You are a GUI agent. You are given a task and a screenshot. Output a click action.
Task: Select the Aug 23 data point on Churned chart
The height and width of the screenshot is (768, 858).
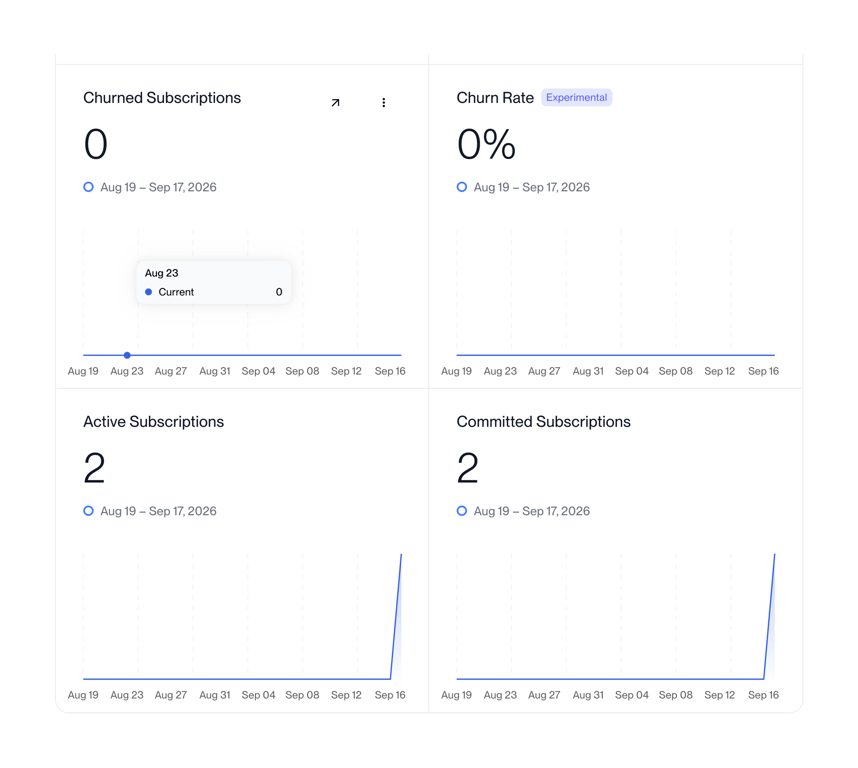(127, 355)
